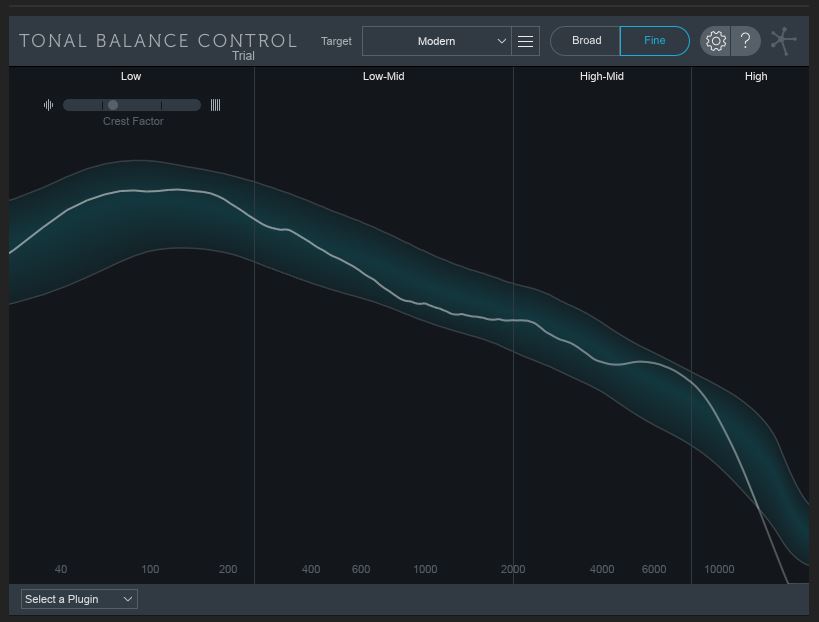Click the High band label

[756, 76]
